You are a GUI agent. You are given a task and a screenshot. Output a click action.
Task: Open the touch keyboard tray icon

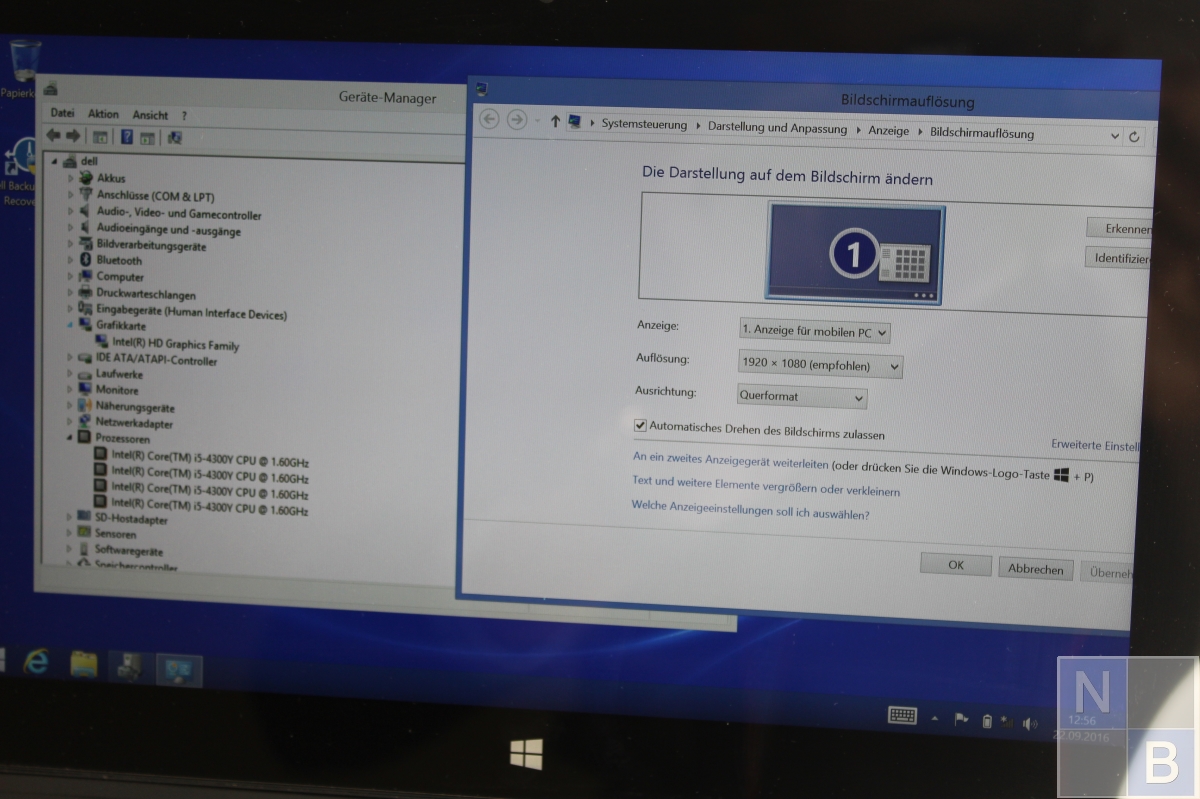click(x=902, y=715)
